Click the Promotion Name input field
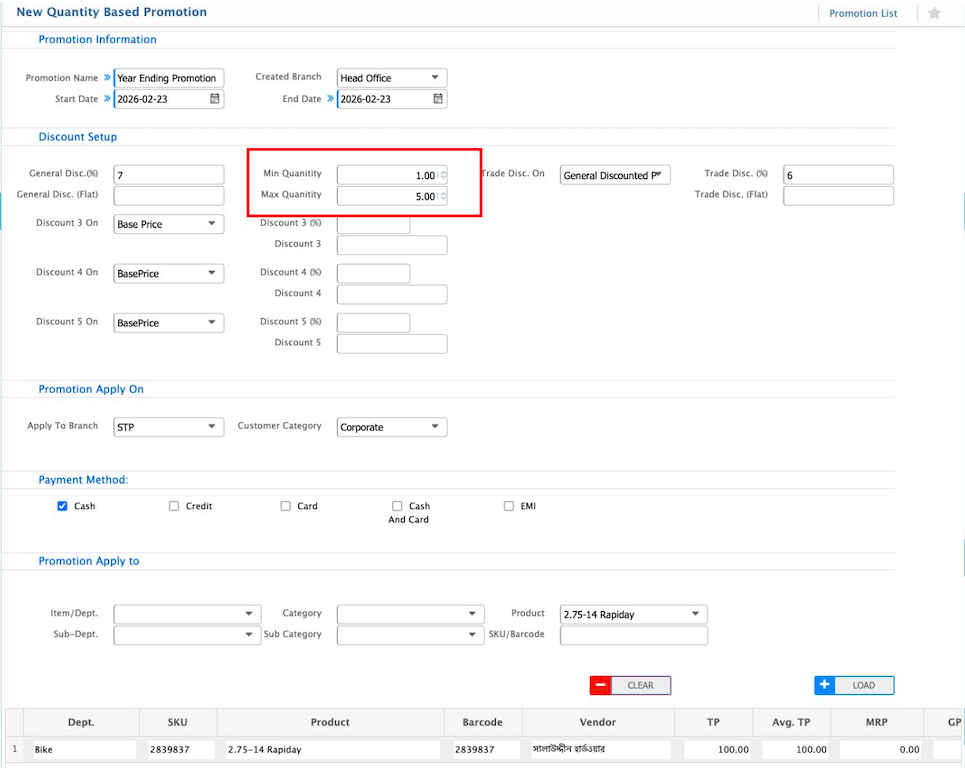Image resolution: width=965 pixels, height=768 pixels. (x=169, y=78)
